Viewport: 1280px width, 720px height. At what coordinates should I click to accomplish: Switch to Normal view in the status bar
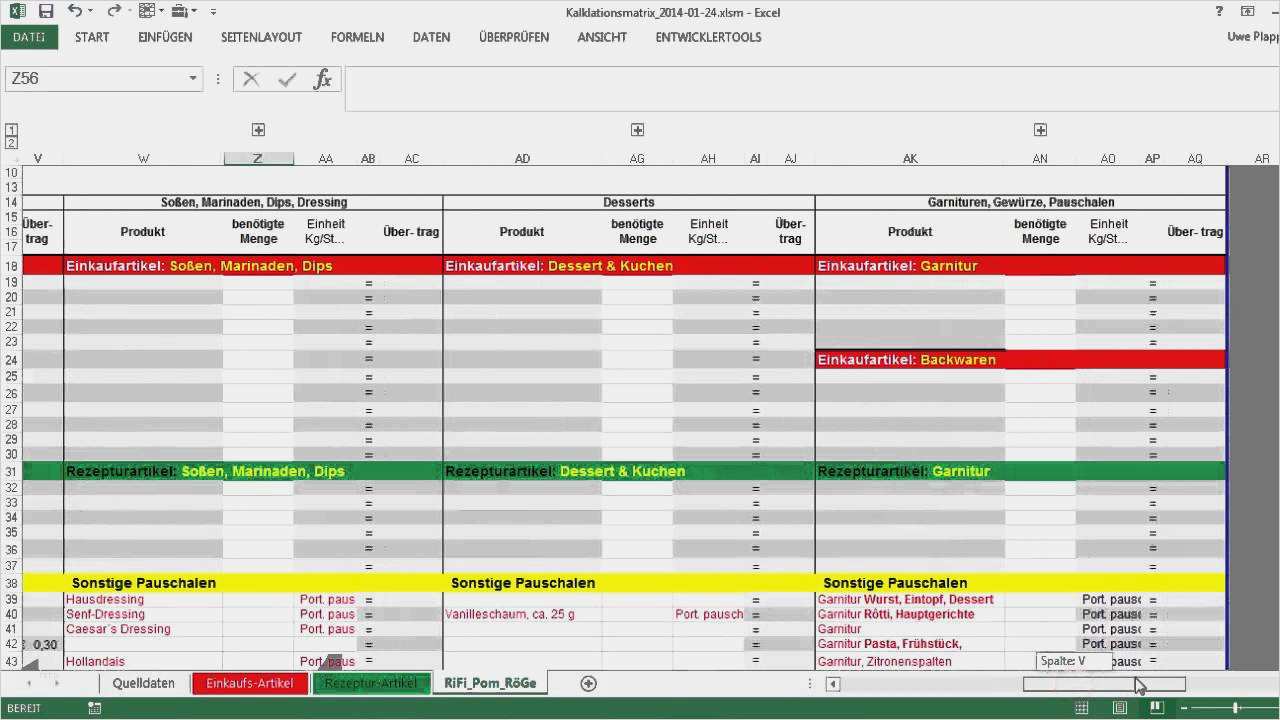[1082, 708]
